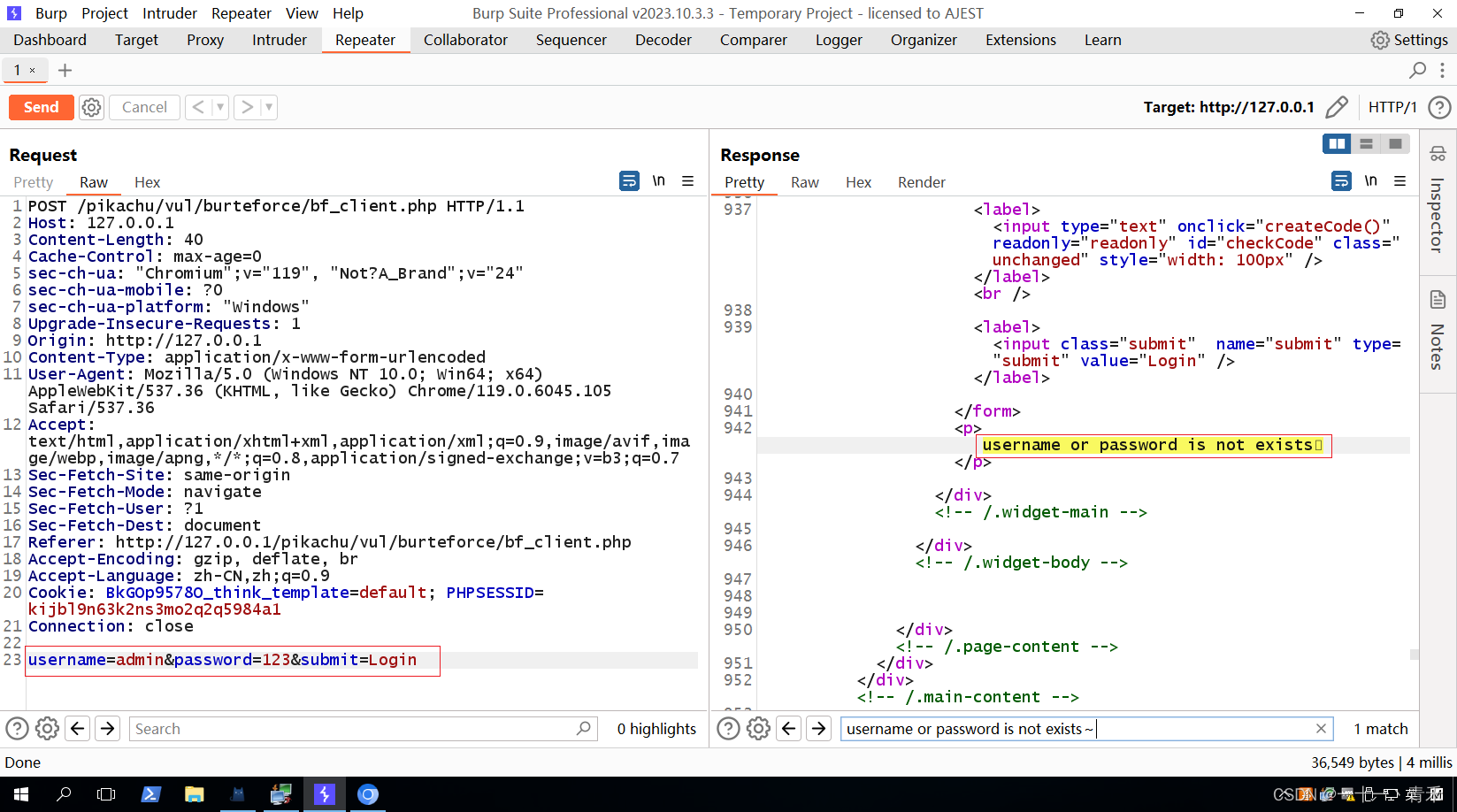This screenshot has height=812, width=1457.
Task: Close Repeater tab 1
Action: click(33, 70)
